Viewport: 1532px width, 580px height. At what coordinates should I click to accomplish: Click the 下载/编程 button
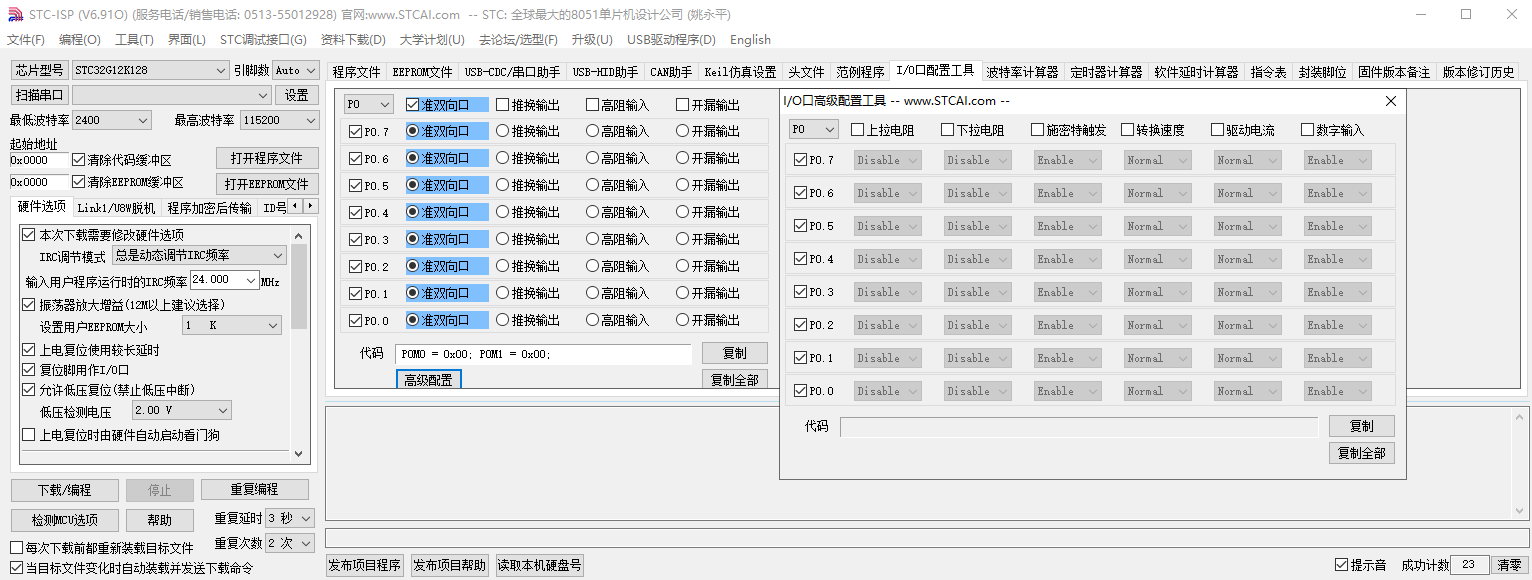point(65,490)
